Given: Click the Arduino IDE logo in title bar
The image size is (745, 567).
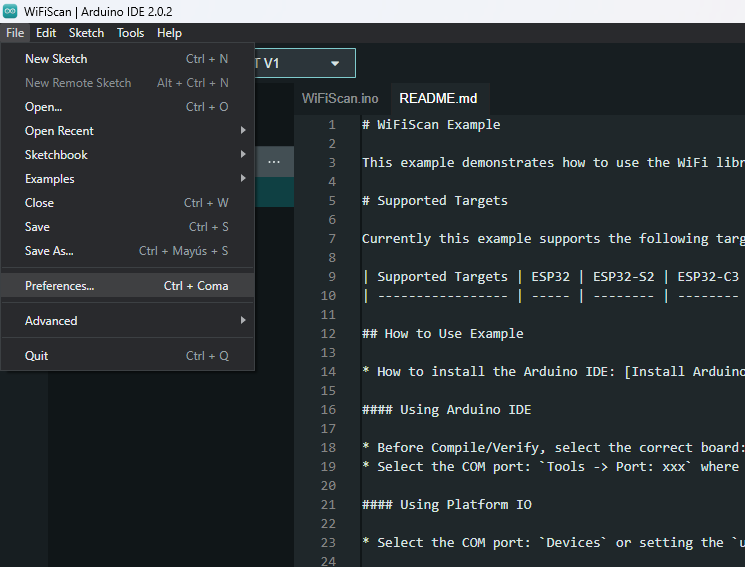Looking at the screenshot, I should click(10, 11).
